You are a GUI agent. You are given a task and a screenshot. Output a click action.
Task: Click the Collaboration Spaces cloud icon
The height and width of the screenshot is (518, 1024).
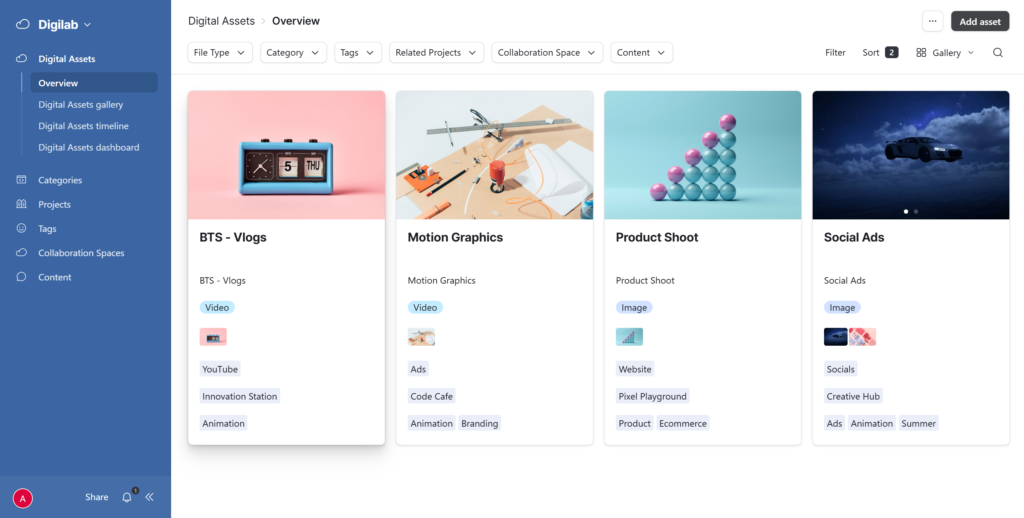coord(22,253)
